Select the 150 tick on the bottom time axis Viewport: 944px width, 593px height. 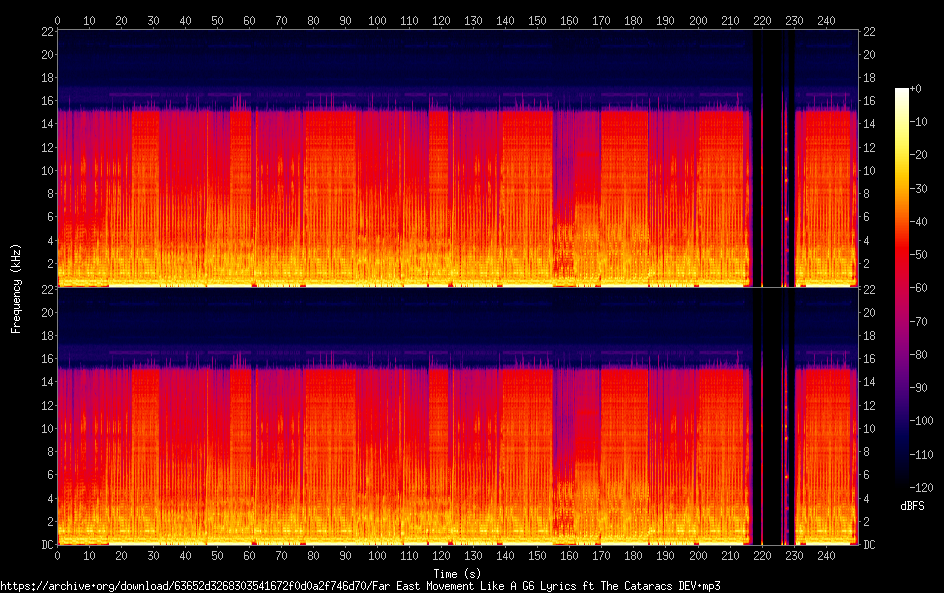click(537, 554)
